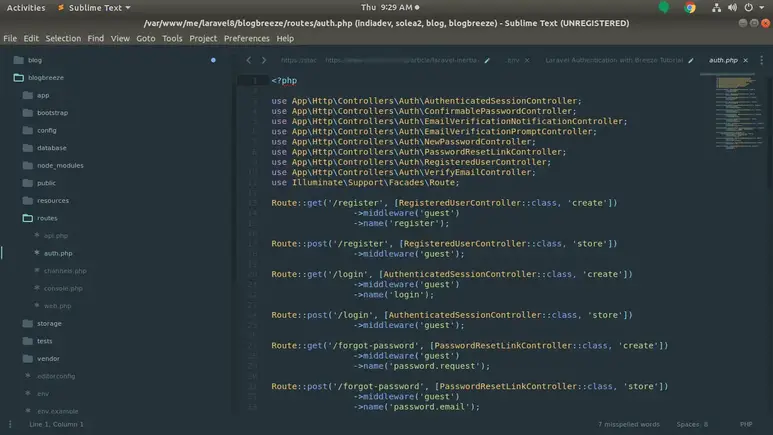Open the Goto menu
This screenshot has height=435, width=773.
pos(146,38)
